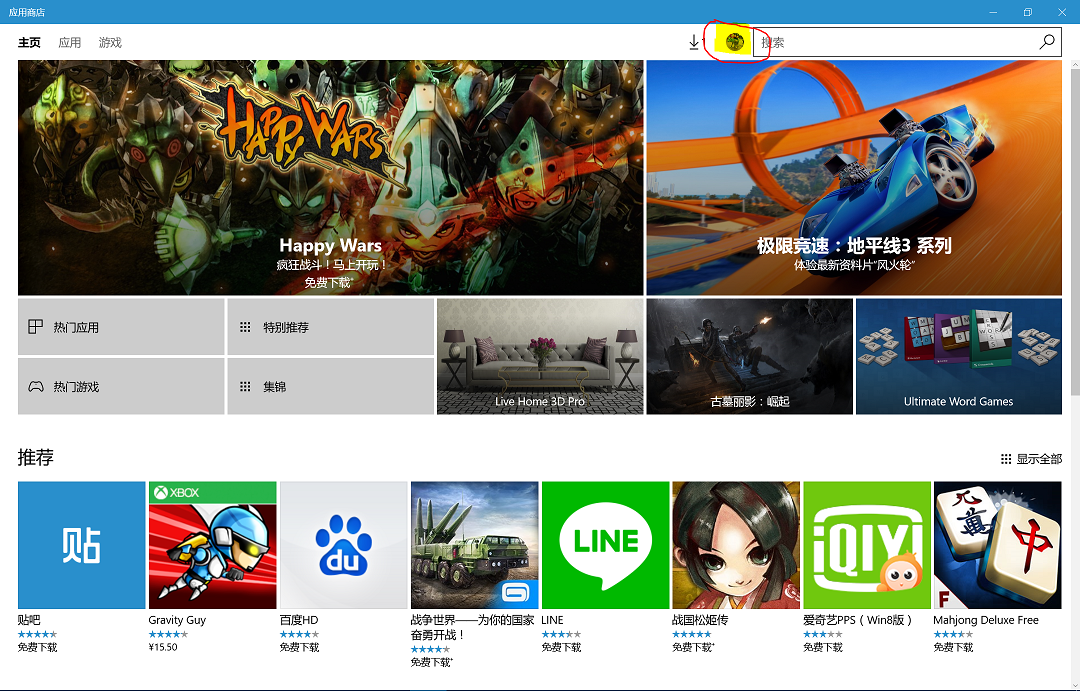The width and height of the screenshot is (1080, 691).
Task: Open the Gravity Guy app icon
Action: tap(212, 545)
